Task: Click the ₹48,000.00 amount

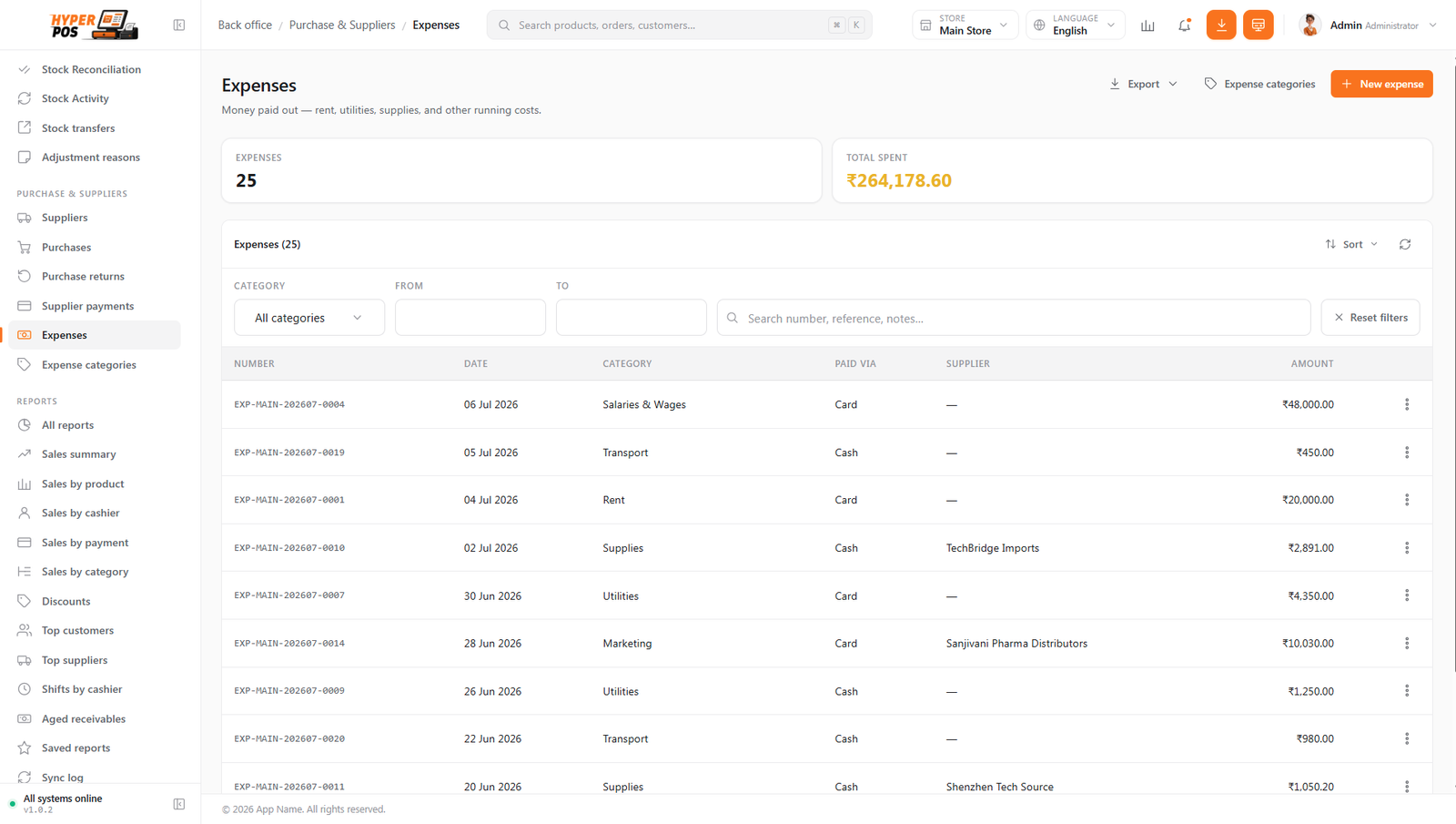Action: pos(1308,404)
